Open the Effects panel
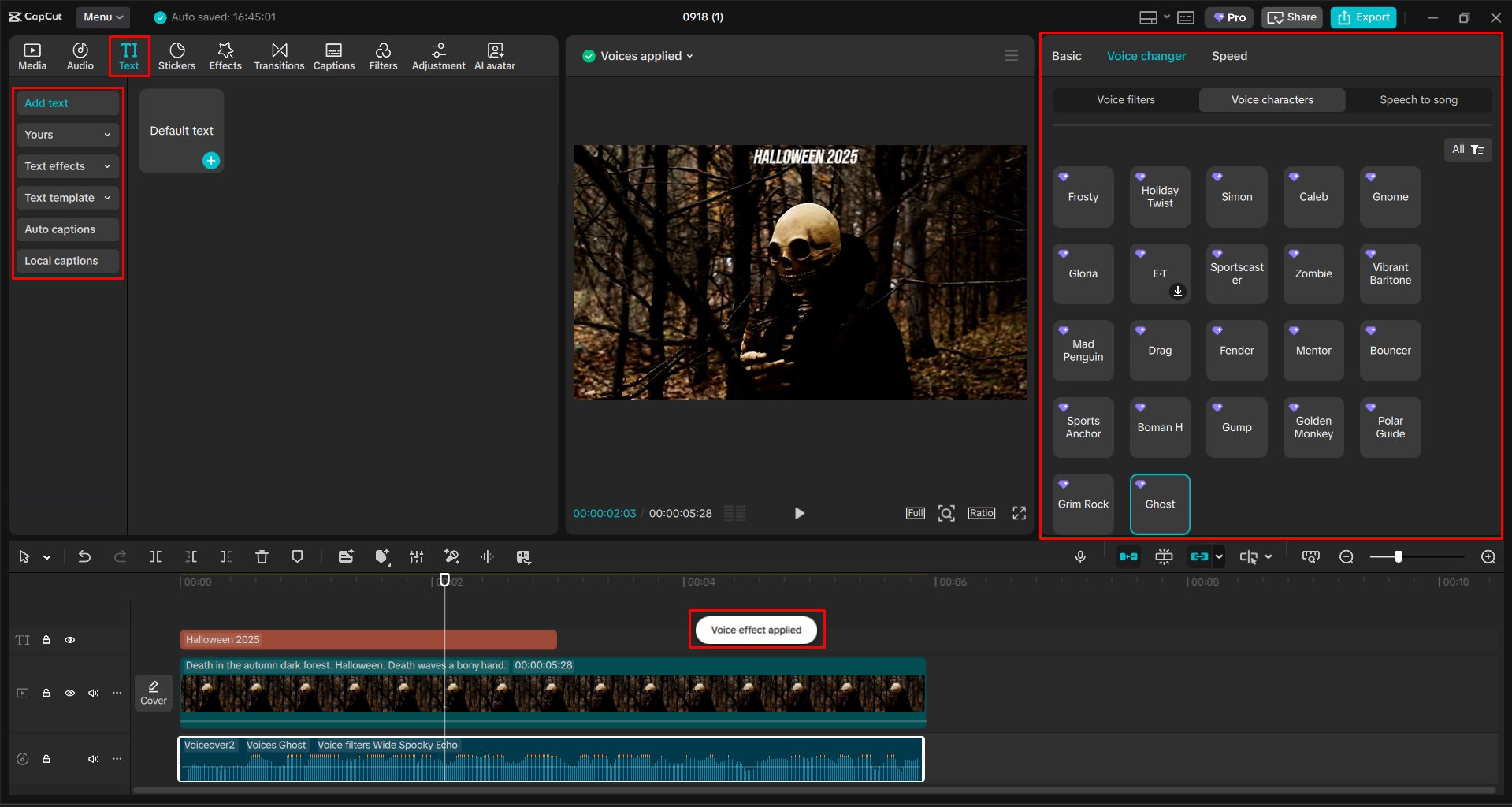 [x=225, y=55]
